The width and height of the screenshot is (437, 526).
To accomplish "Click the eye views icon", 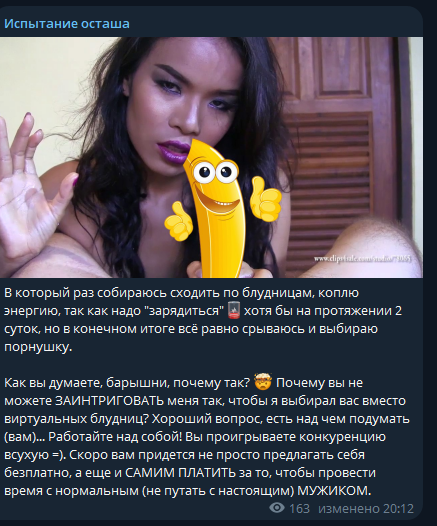I will coord(277,508).
